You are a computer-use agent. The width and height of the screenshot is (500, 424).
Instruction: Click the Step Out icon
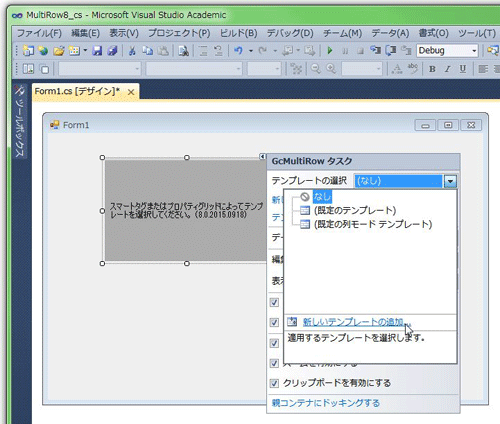[406, 51]
